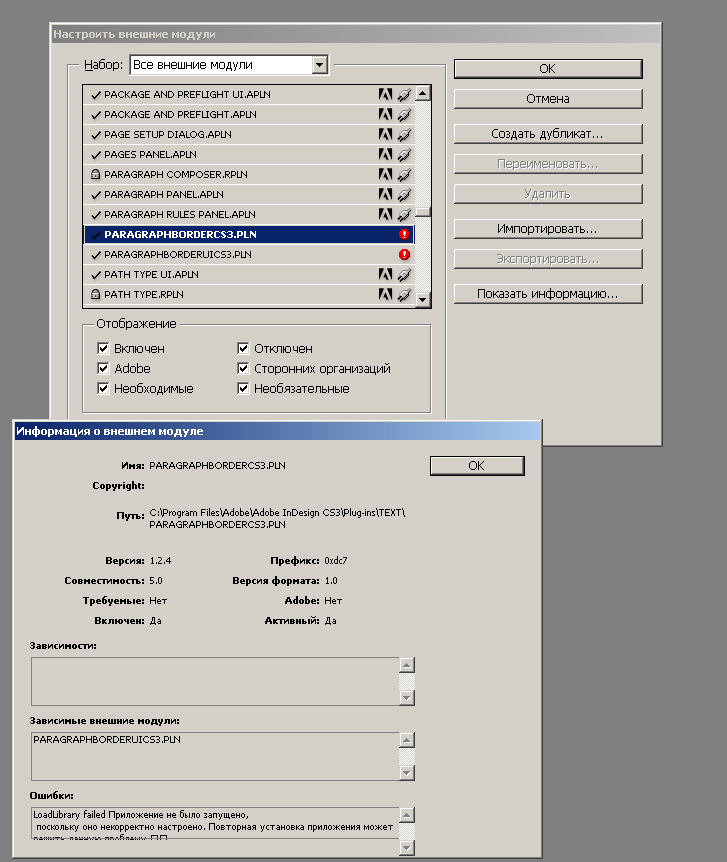Click Adobe logo icon on PARAGRAPH PANEL.APLN row
Image resolution: width=727 pixels, height=862 pixels.
385,194
